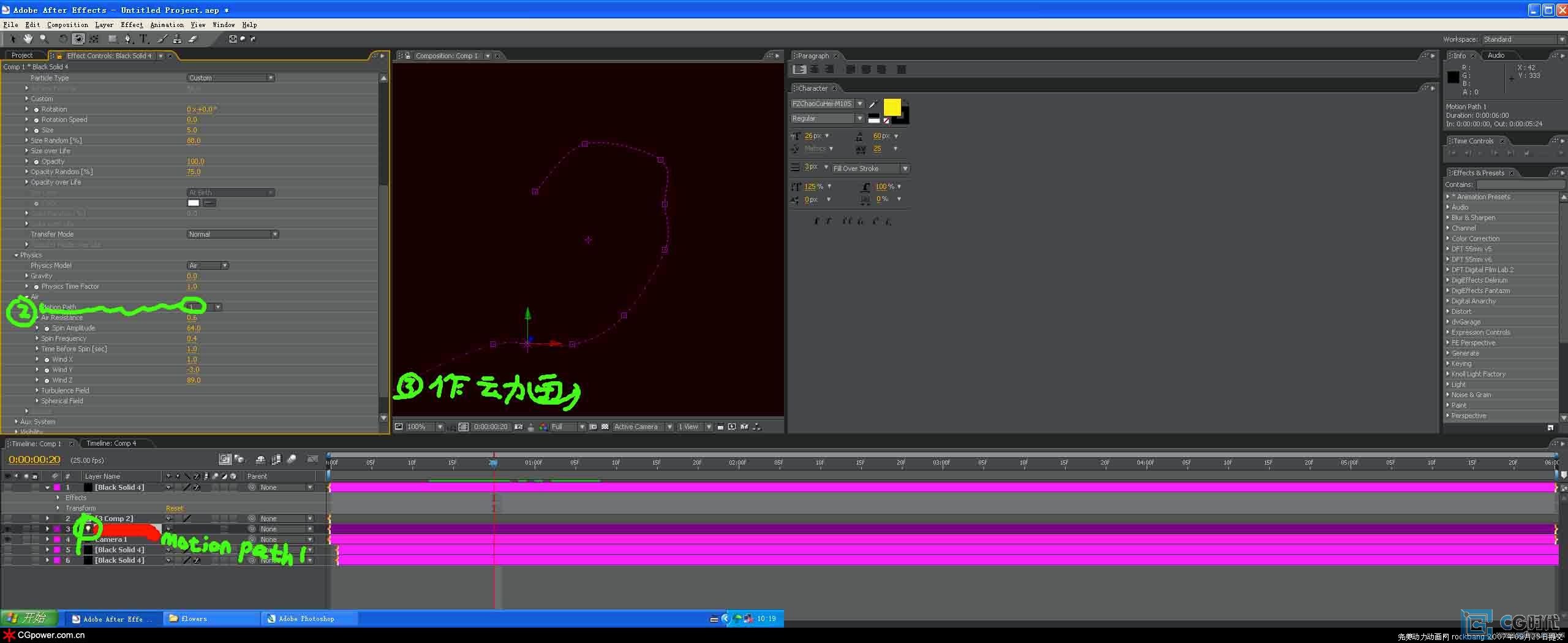Select the Selection arrow tool

[x=12, y=39]
